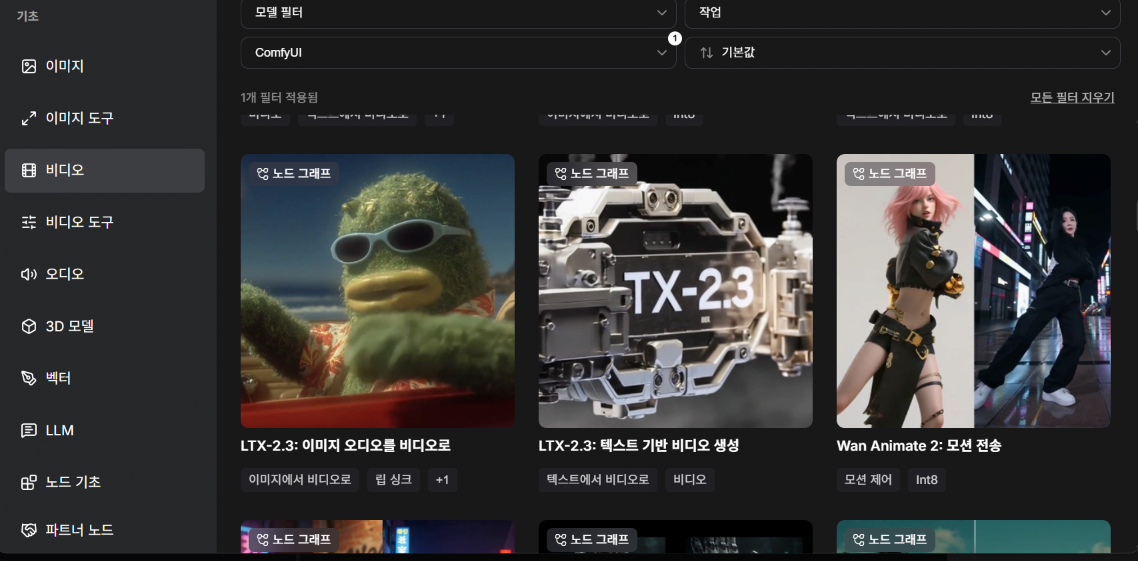The image size is (1138, 561).
Task: Open LTX-2.3 metallic machine thumbnail
Action: [676, 290]
